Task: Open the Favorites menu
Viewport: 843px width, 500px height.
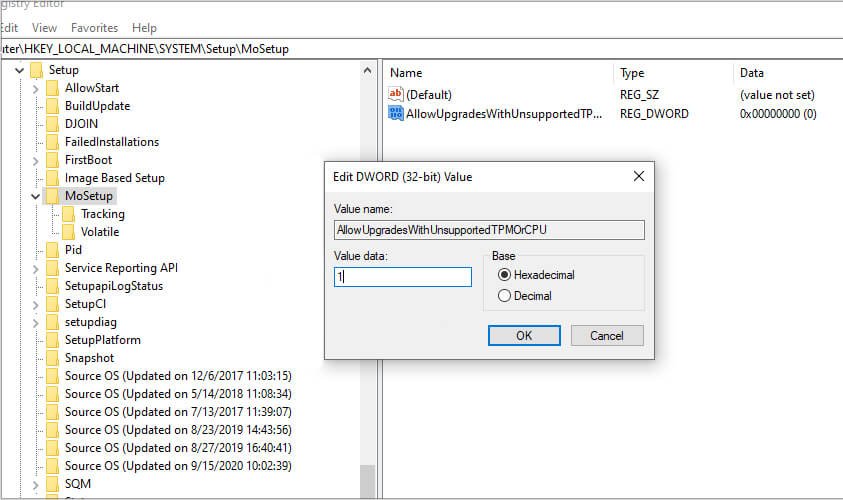Action: point(93,28)
